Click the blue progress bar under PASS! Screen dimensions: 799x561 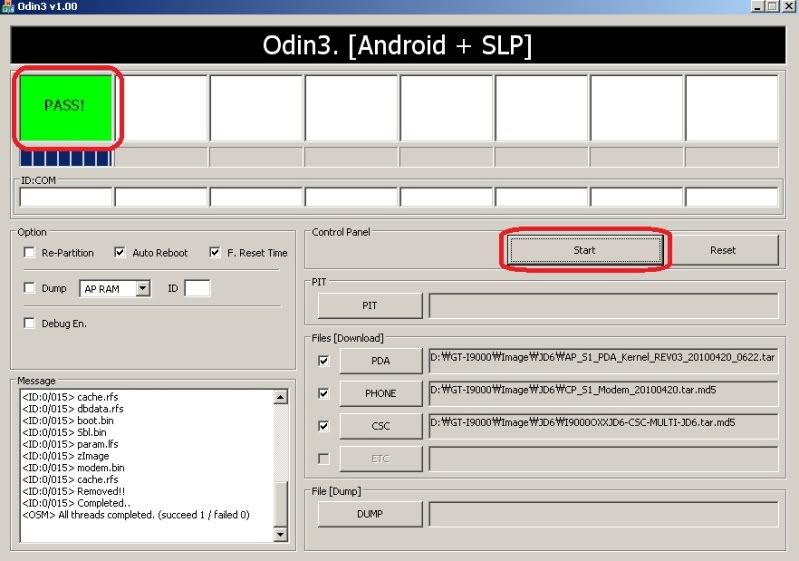coord(66,158)
